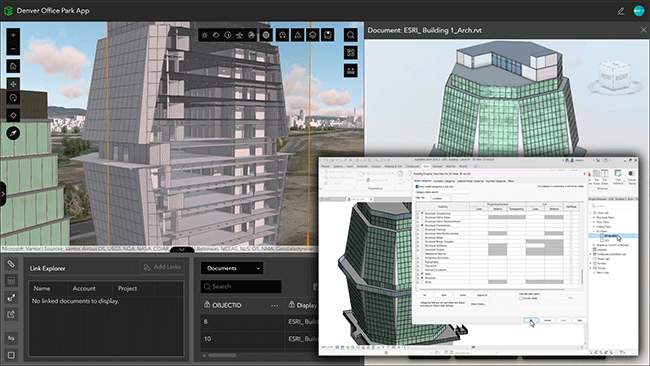
Task: Collapse the map panel with down chevron
Action: point(182,250)
